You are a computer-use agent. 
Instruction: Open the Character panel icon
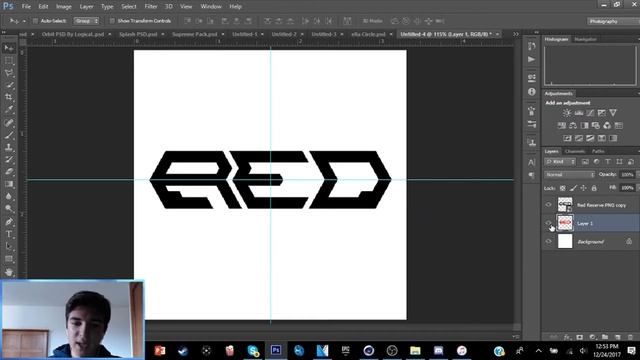tap(531, 162)
